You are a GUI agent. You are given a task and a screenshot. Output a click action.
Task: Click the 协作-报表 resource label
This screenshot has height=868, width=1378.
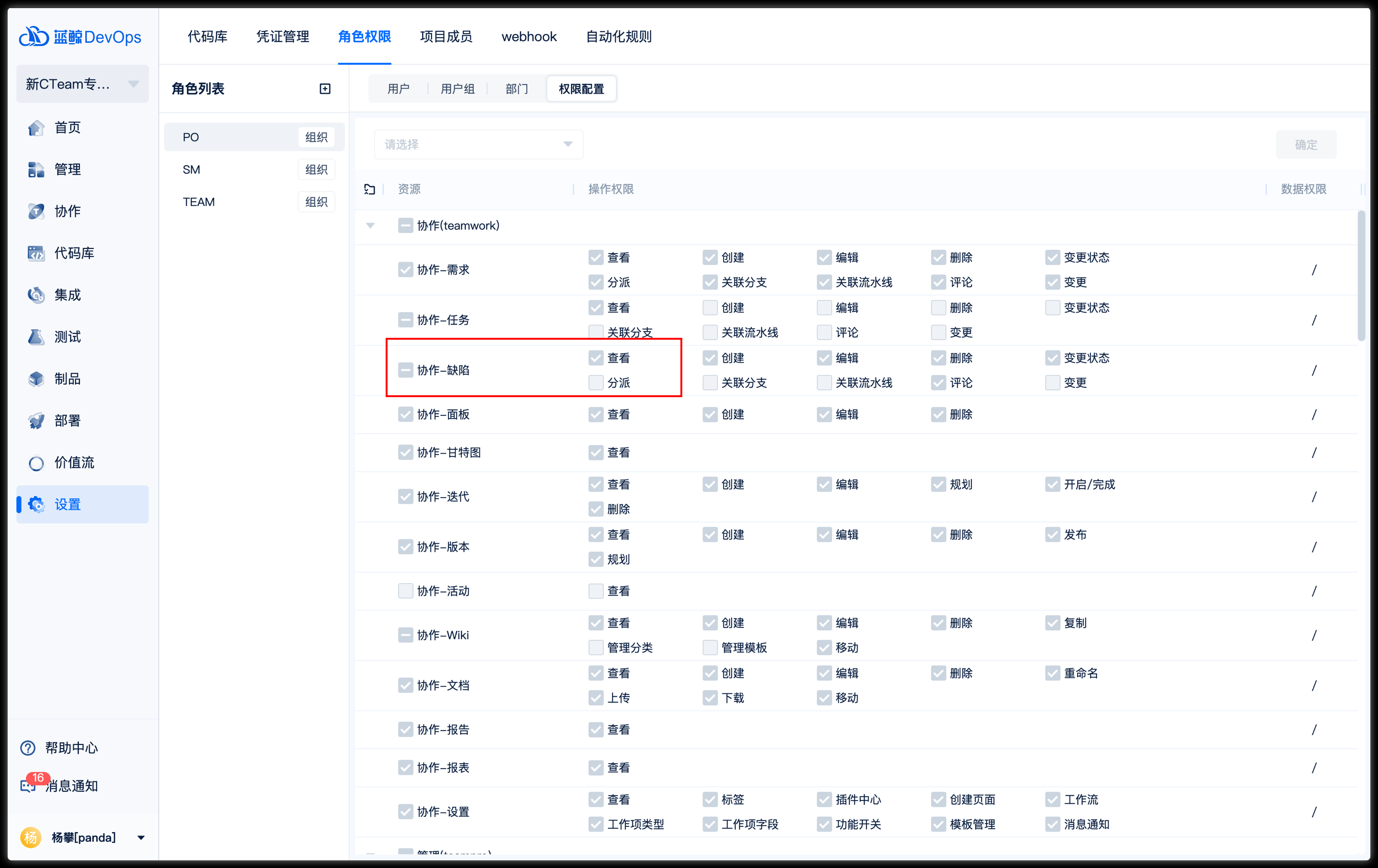point(443,768)
